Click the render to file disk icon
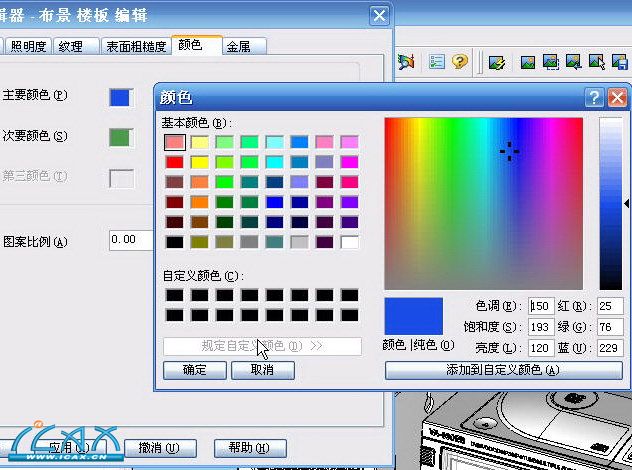 (x=620, y=62)
